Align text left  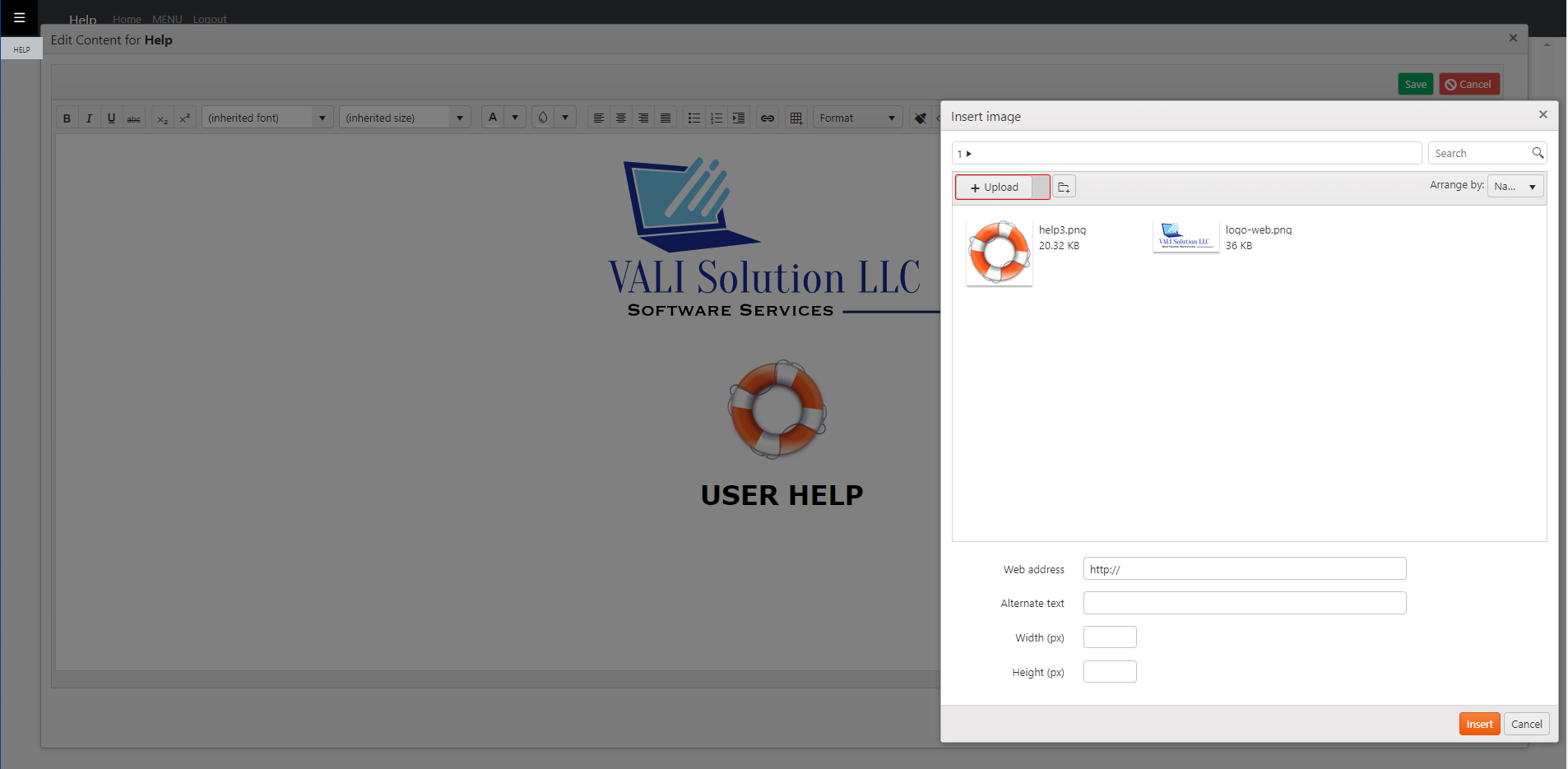point(599,118)
